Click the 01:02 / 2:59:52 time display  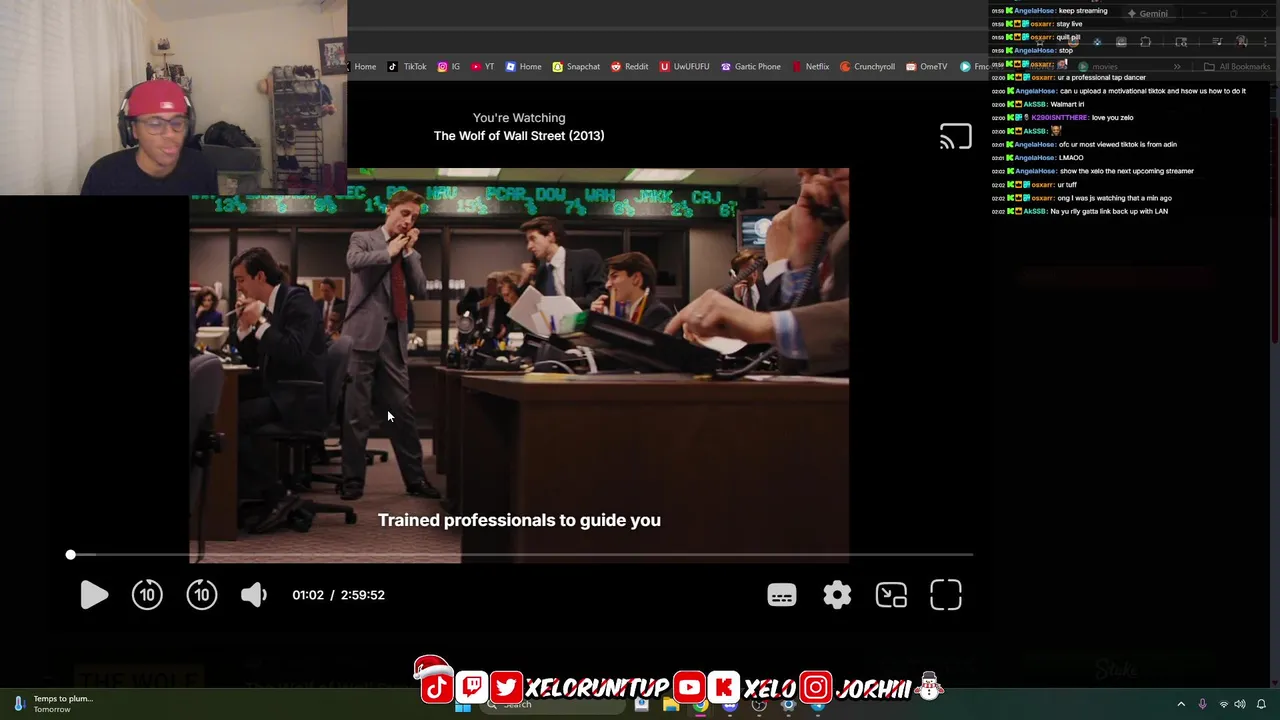[x=338, y=595]
